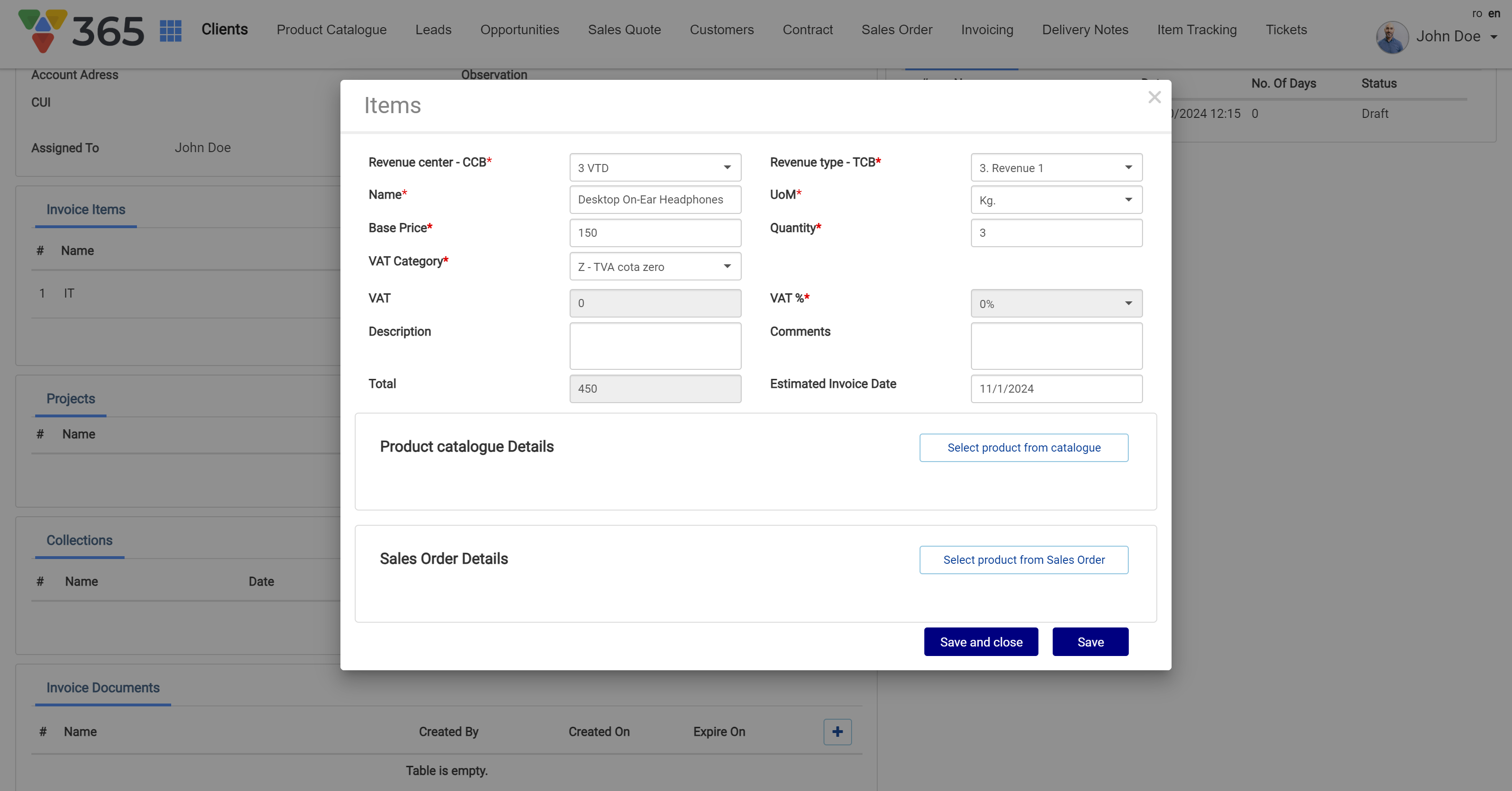The width and height of the screenshot is (1512, 791).
Task: Open VAT Category dropdown
Action: (655, 266)
